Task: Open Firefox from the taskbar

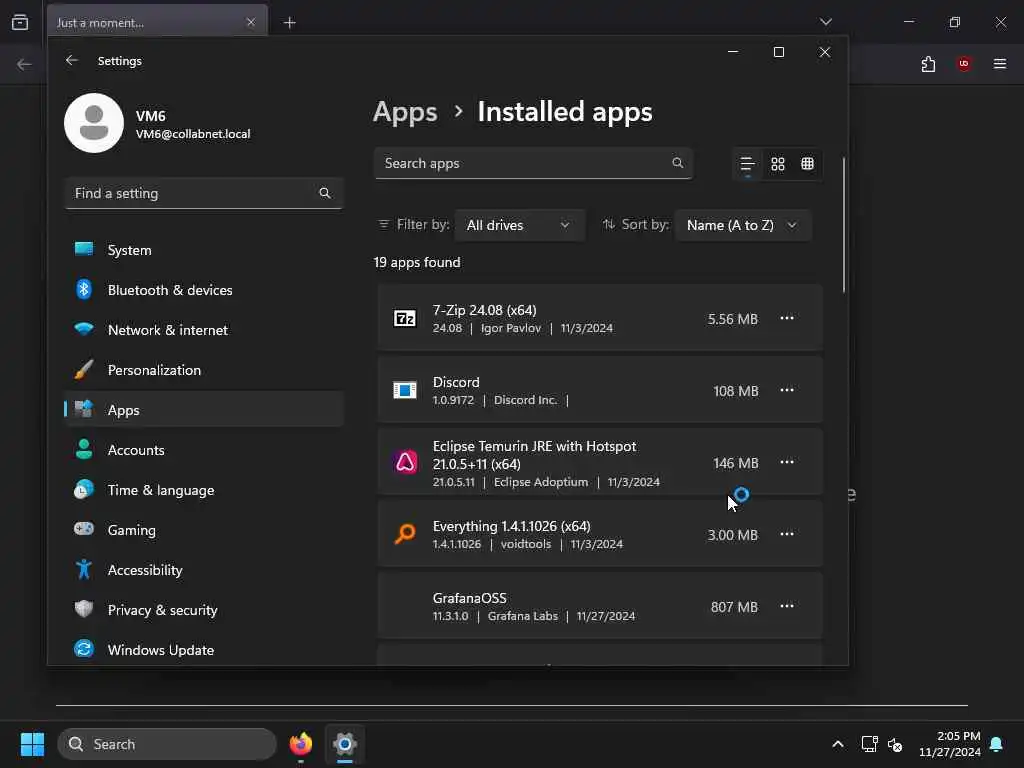Action: click(x=301, y=744)
